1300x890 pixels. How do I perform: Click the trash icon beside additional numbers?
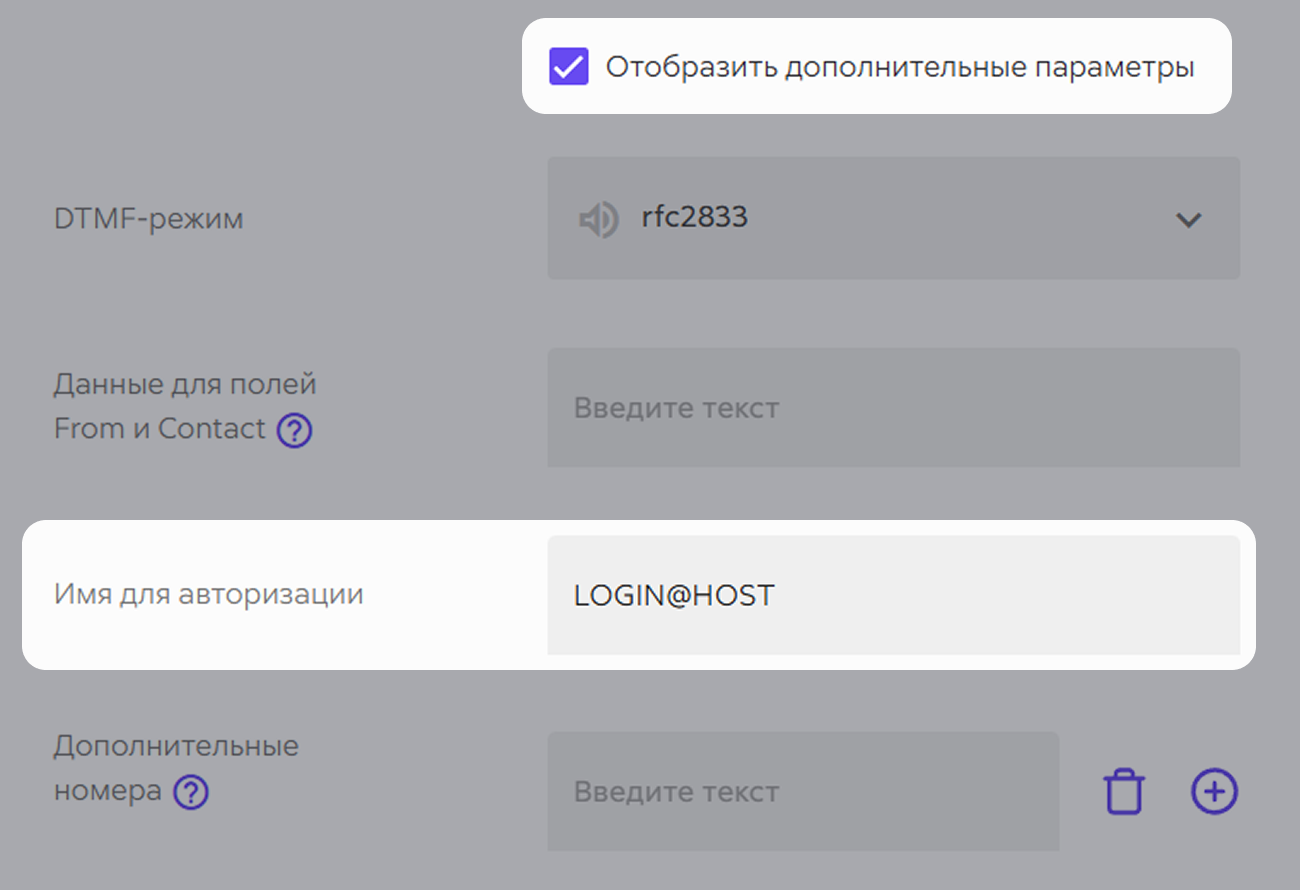[x=1124, y=792]
